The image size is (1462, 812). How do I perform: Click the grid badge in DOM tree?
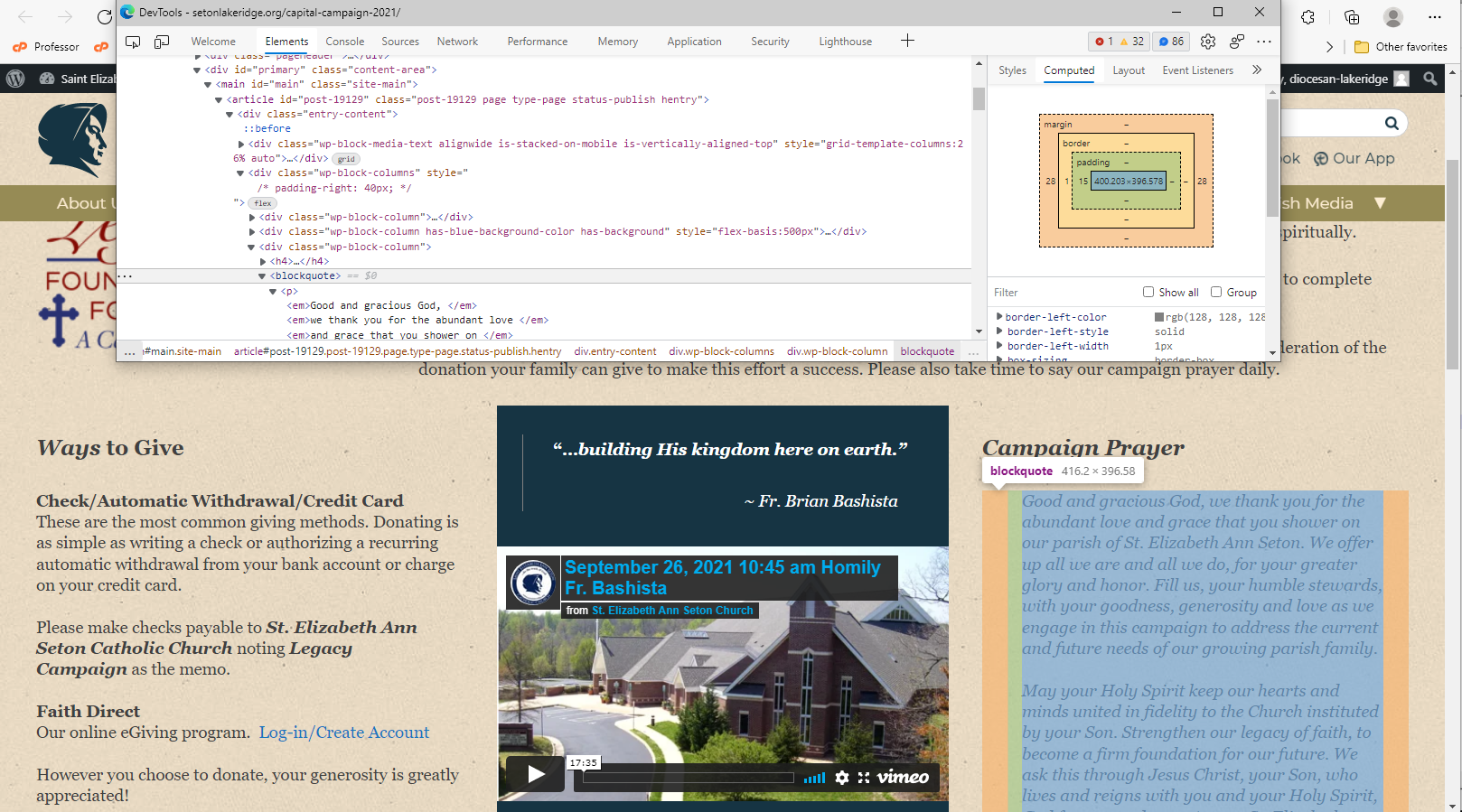click(x=346, y=159)
